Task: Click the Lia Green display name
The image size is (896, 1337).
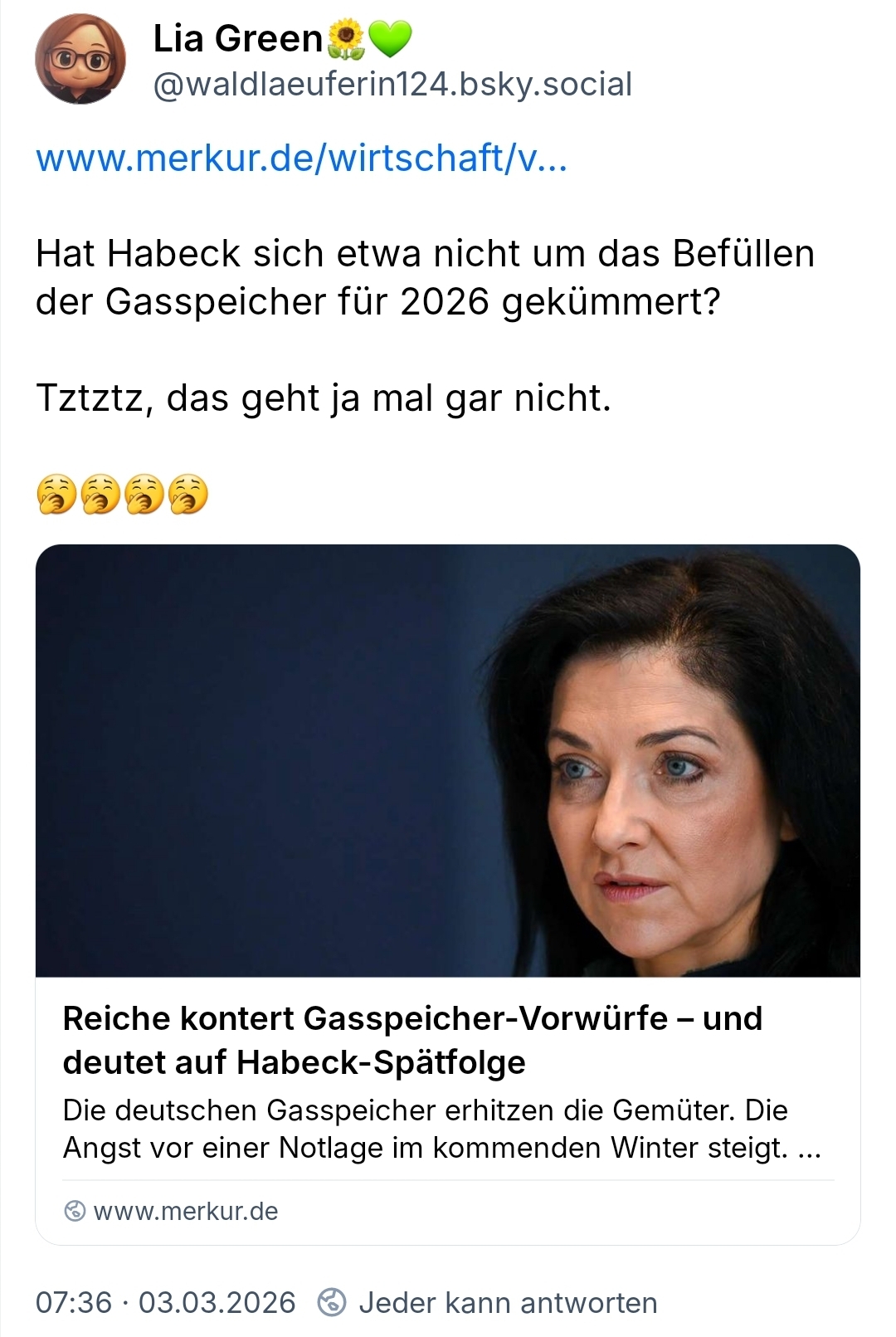Action: (237, 39)
